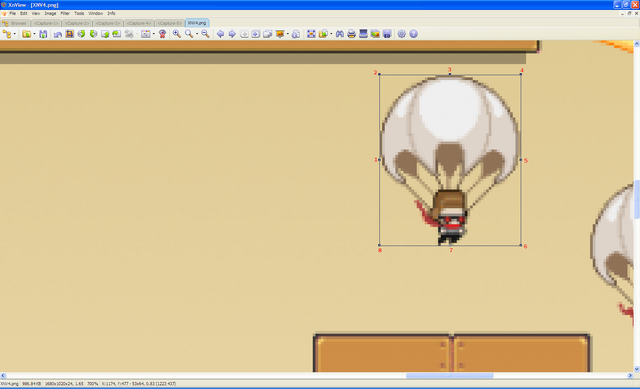Click the Scanner acquire icon
640x389 pixels.
363,34
